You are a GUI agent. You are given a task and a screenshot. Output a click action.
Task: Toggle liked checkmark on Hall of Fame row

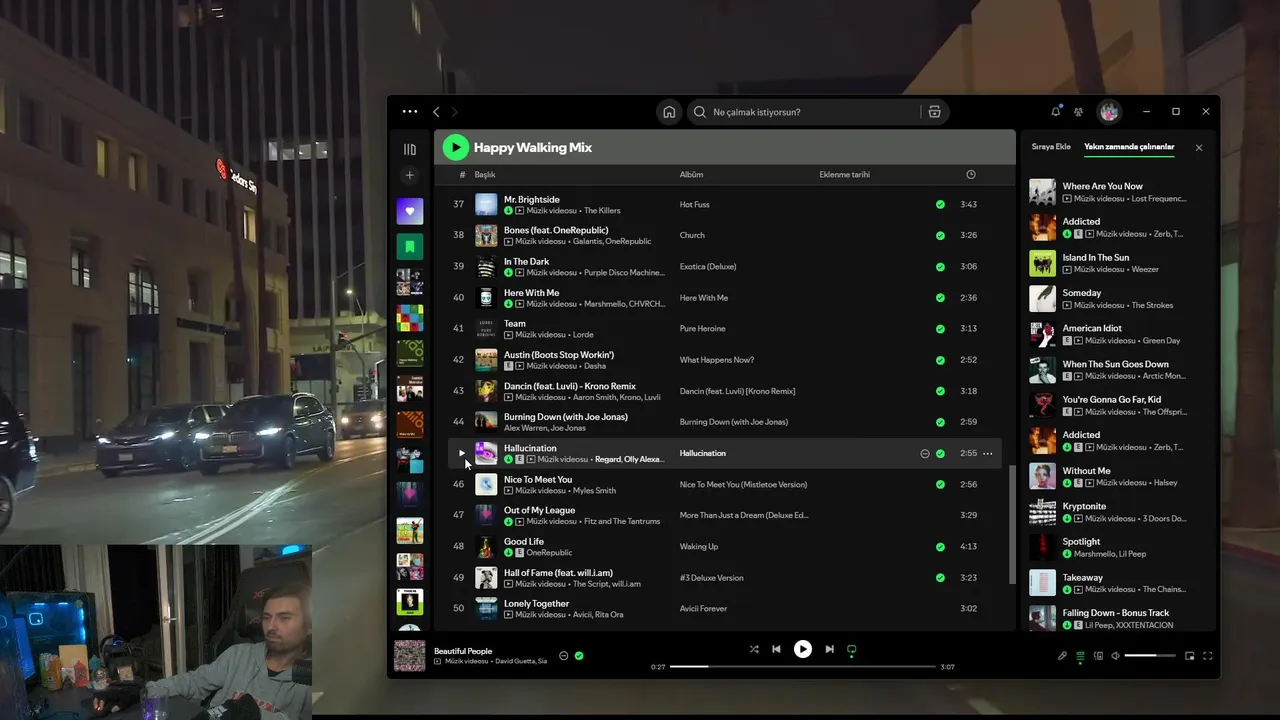(940, 578)
